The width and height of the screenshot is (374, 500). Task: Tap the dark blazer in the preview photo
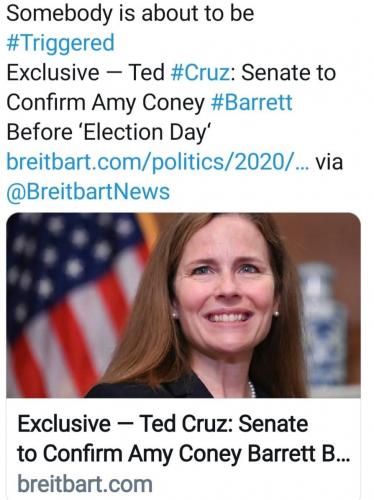pos(150,387)
